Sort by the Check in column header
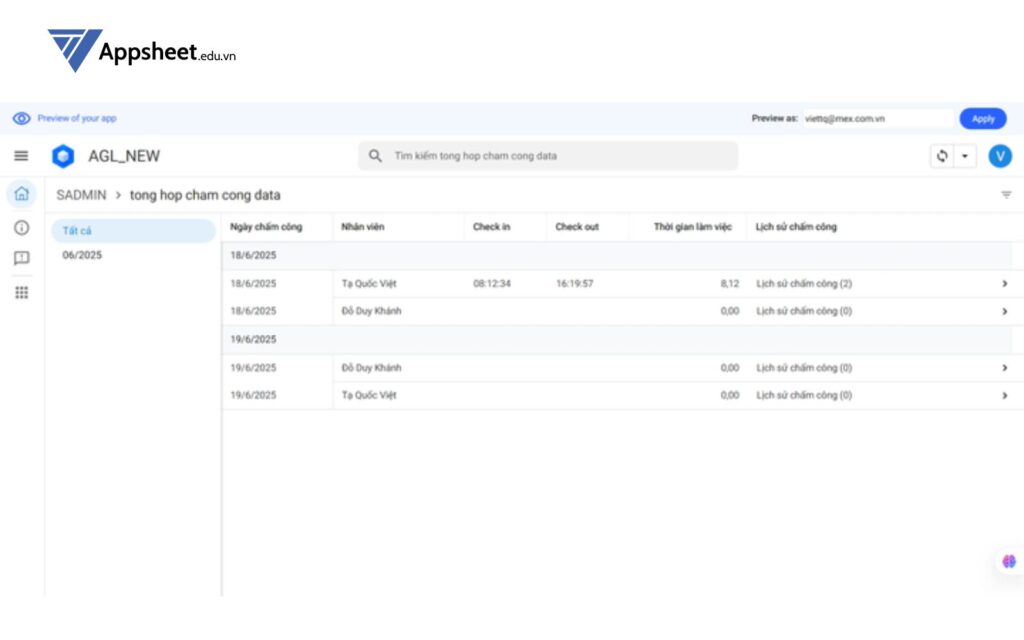 [492, 227]
